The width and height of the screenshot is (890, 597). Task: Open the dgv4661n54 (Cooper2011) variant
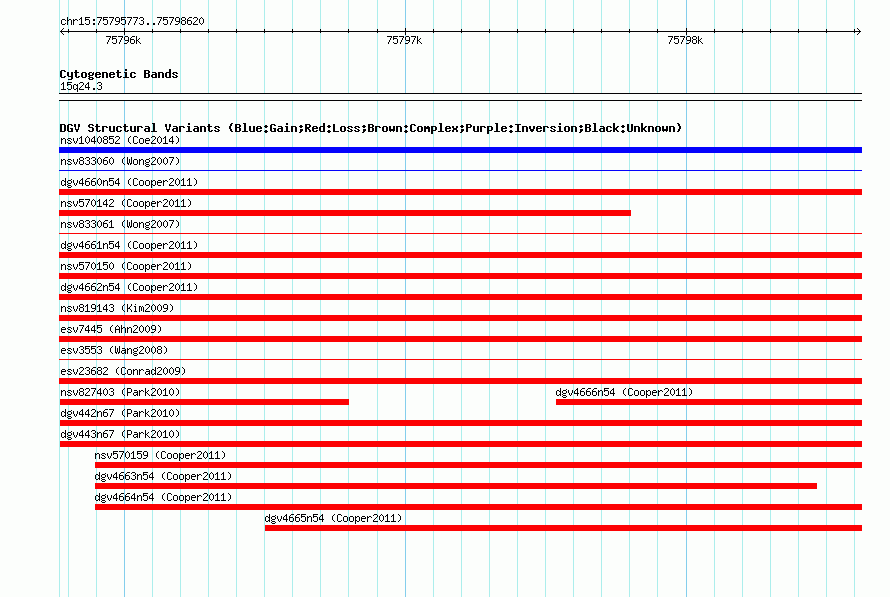(129, 245)
